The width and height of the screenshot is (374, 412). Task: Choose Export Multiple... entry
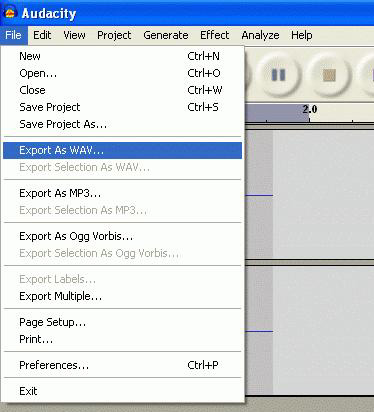[x=123, y=296]
